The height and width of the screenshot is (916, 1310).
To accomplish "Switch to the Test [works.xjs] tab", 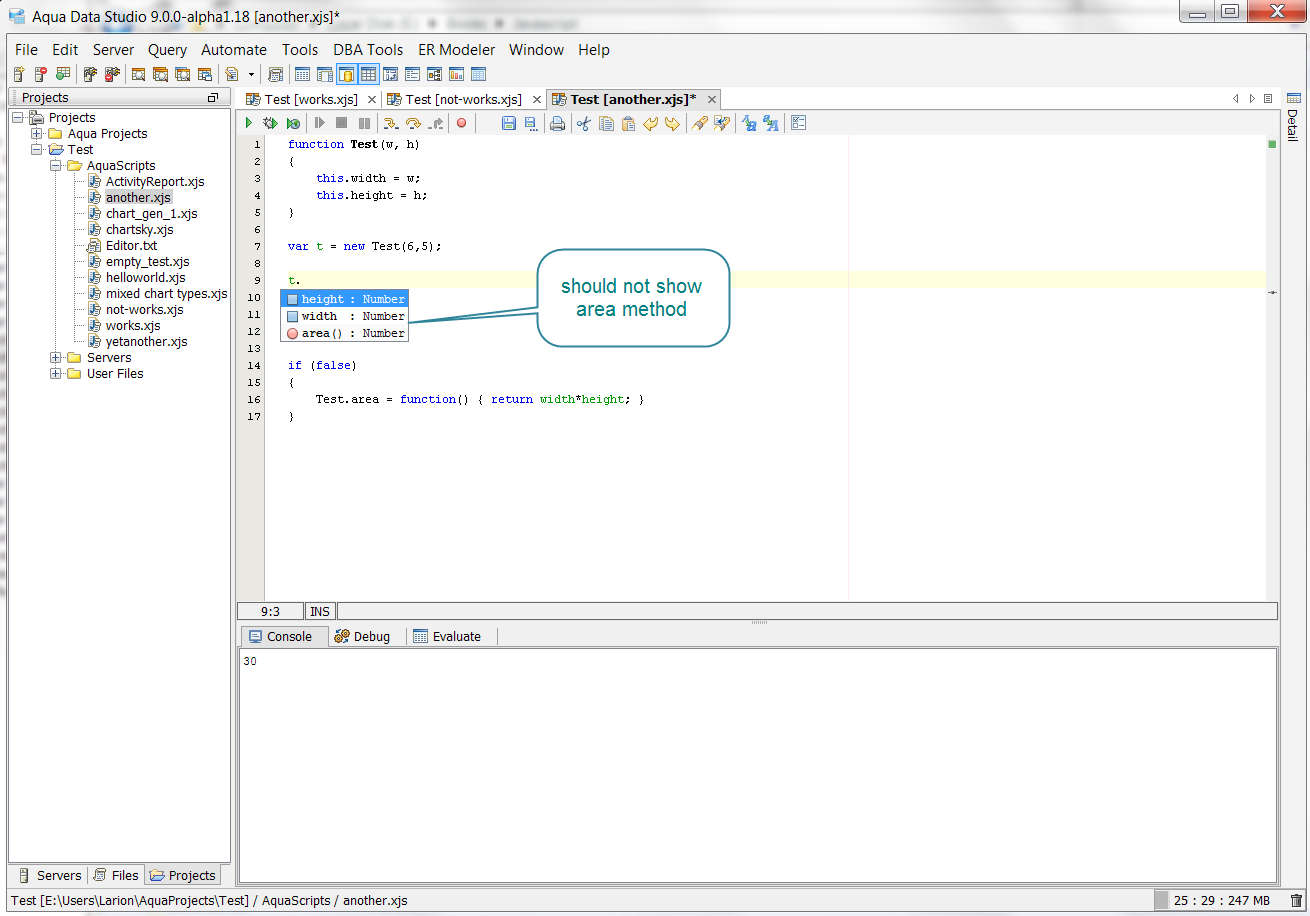I will coord(311,99).
